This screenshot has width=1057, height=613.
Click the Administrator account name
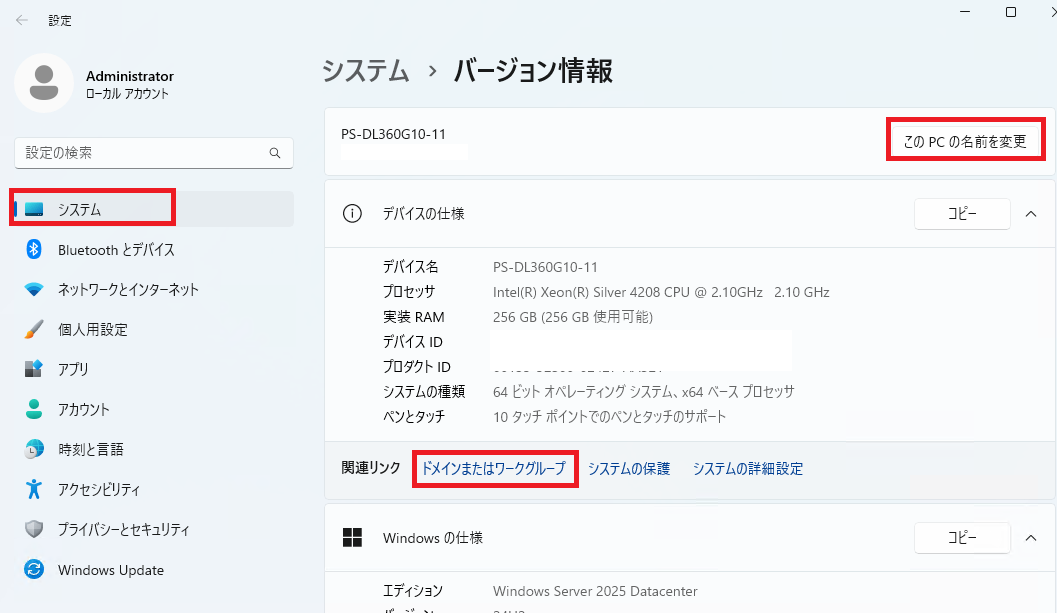(x=130, y=76)
